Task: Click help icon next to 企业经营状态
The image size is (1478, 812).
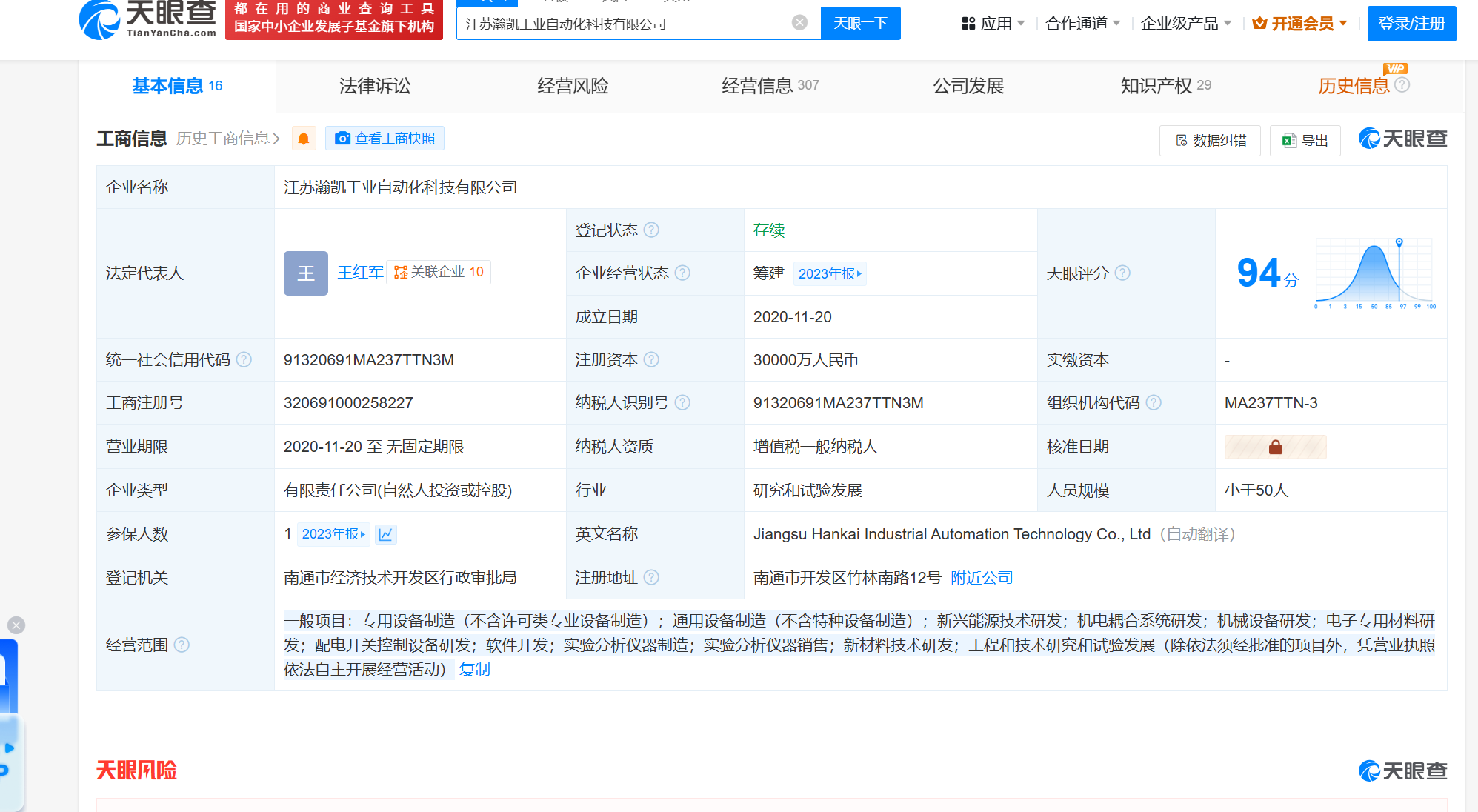Action: [682, 273]
